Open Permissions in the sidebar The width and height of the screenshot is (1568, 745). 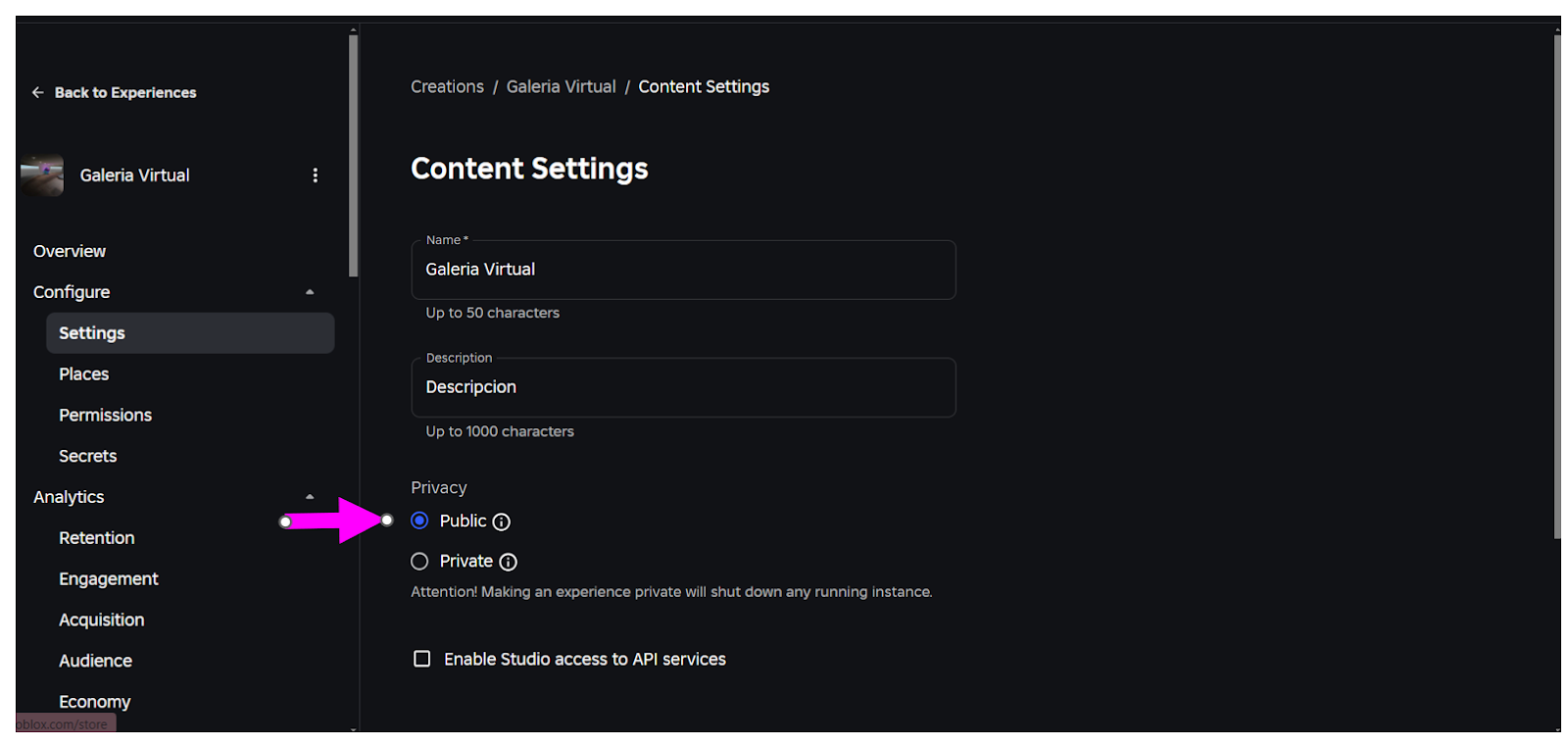tap(106, 416)
